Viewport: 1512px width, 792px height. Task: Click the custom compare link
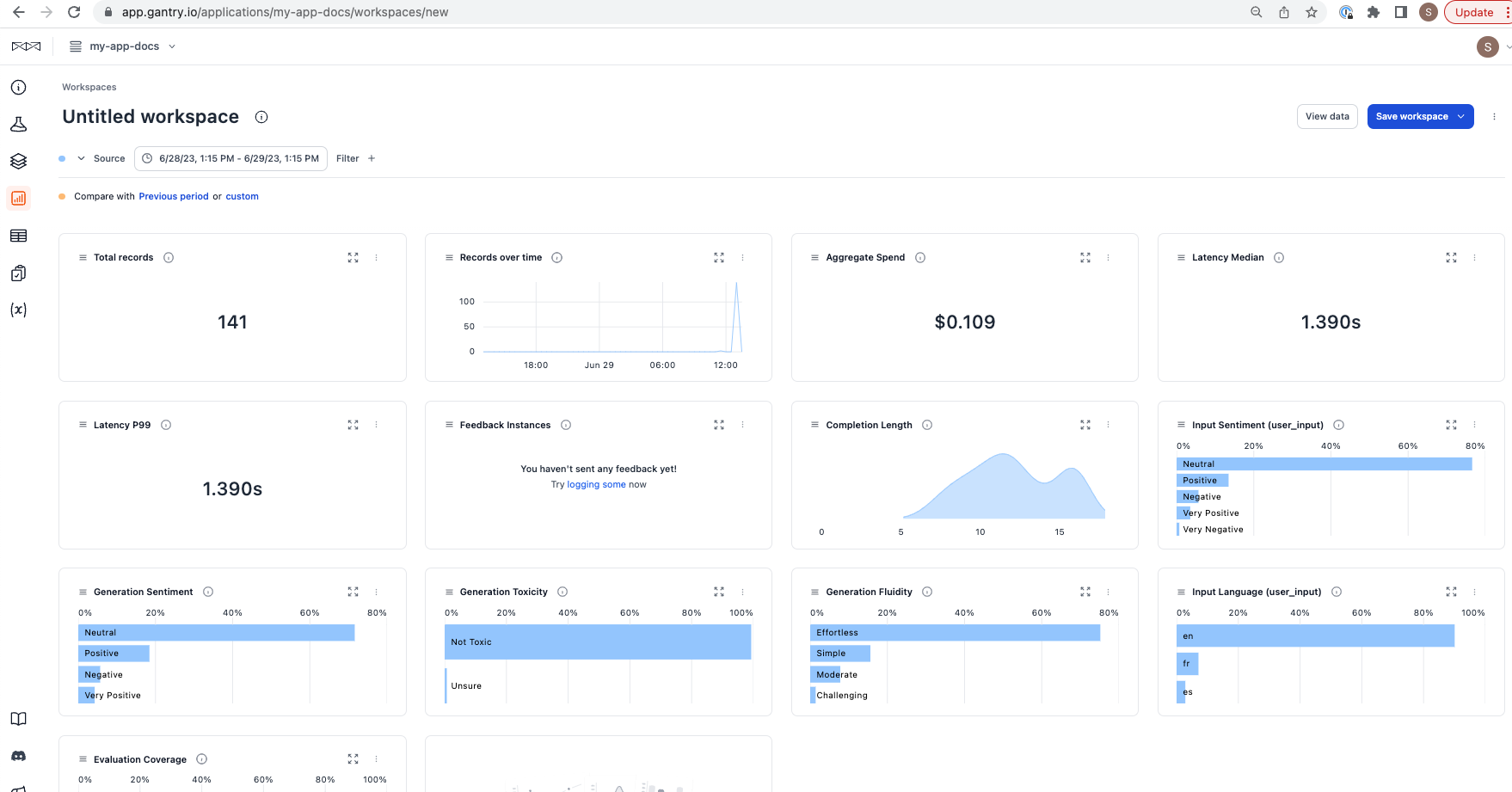[x=242, y=197]
